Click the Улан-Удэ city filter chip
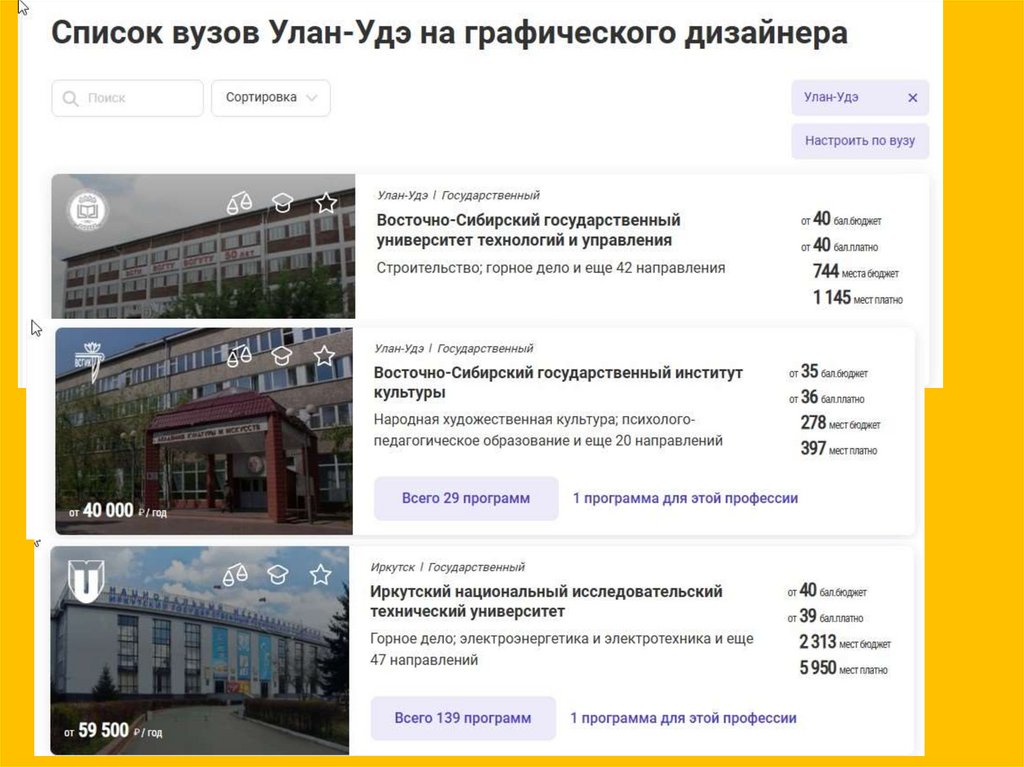The width and height of the screenshot is (1024, 767). tap(860, 98)
